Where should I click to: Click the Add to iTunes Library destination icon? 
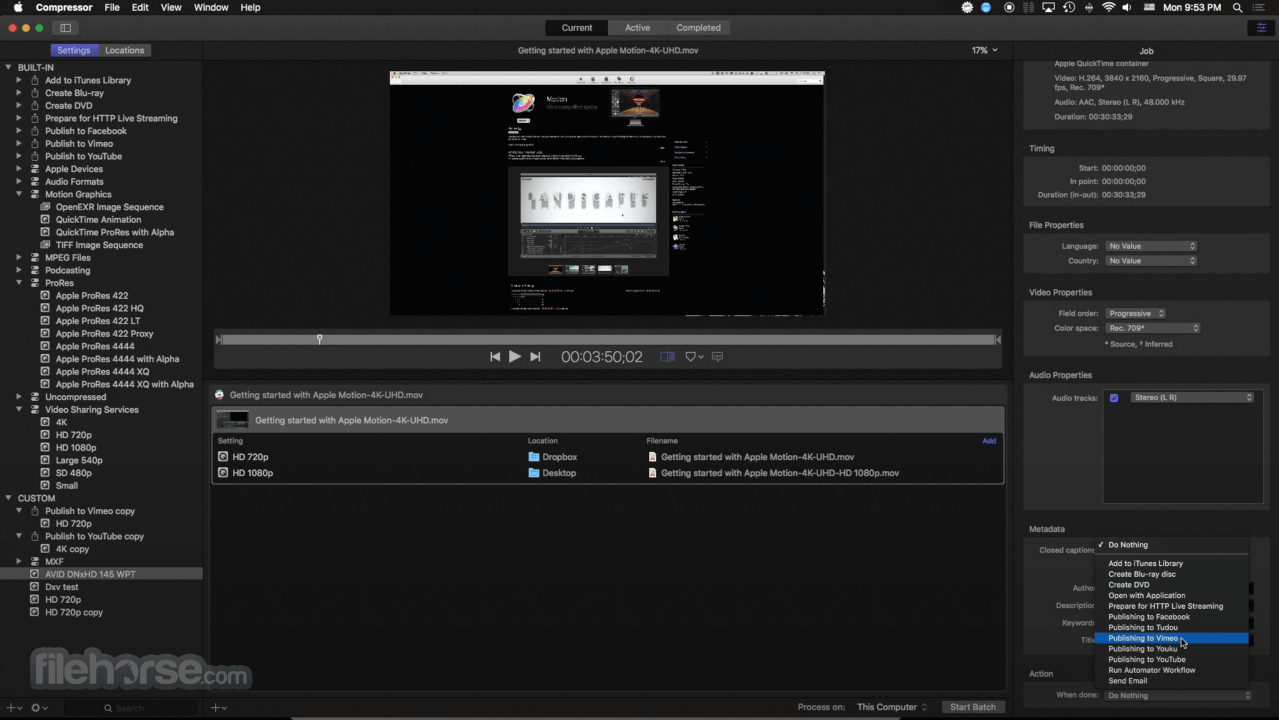[x=35, y=80]
